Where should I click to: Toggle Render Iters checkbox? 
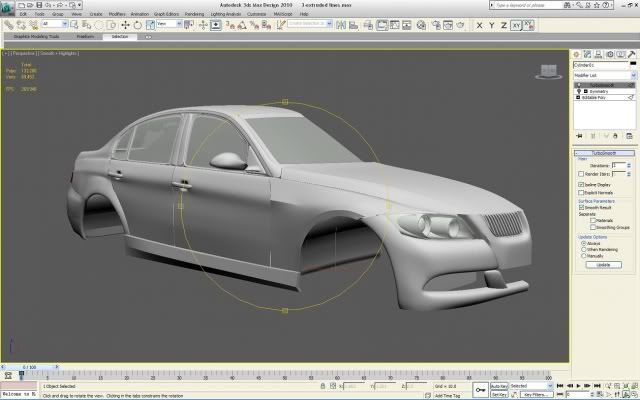coord(581,174)
